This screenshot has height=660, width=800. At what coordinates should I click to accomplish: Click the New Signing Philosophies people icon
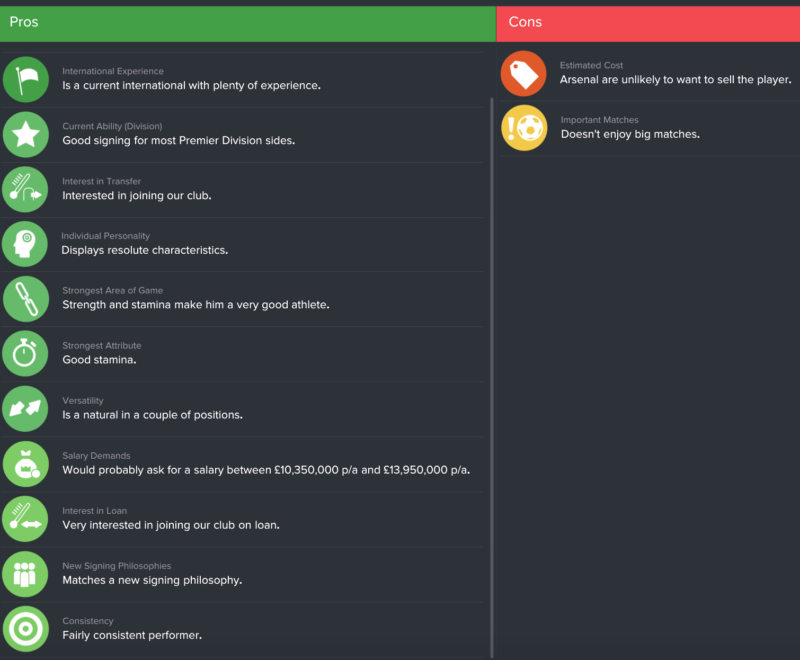pyautogui.click(x=25, y=574)
